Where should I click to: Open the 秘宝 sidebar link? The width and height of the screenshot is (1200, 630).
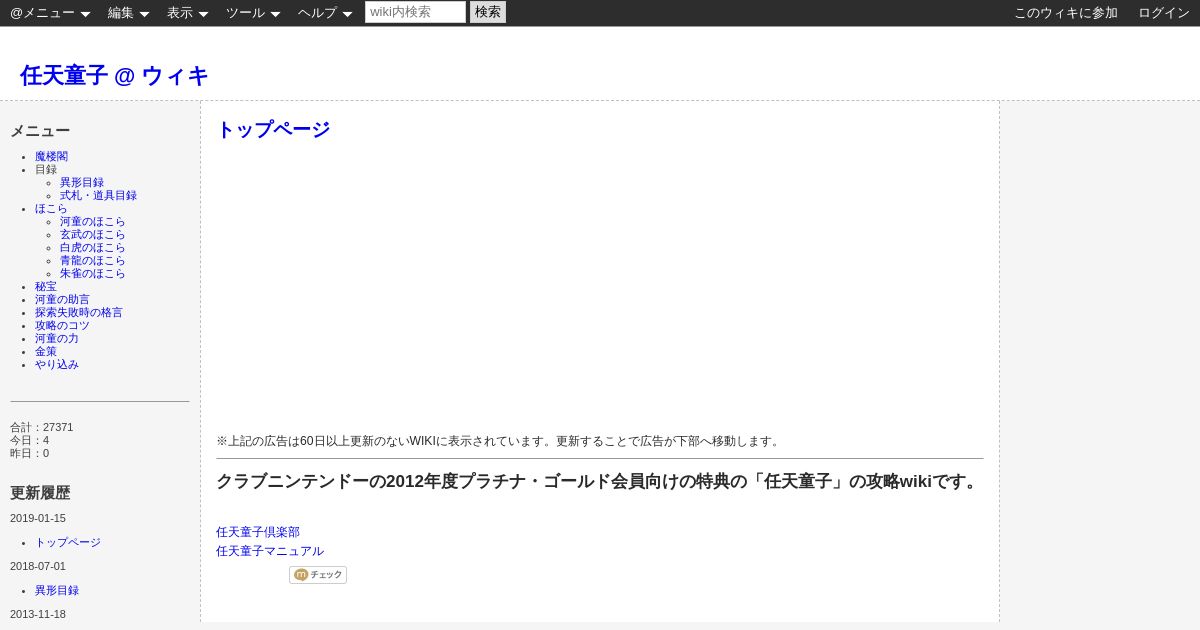46,287
